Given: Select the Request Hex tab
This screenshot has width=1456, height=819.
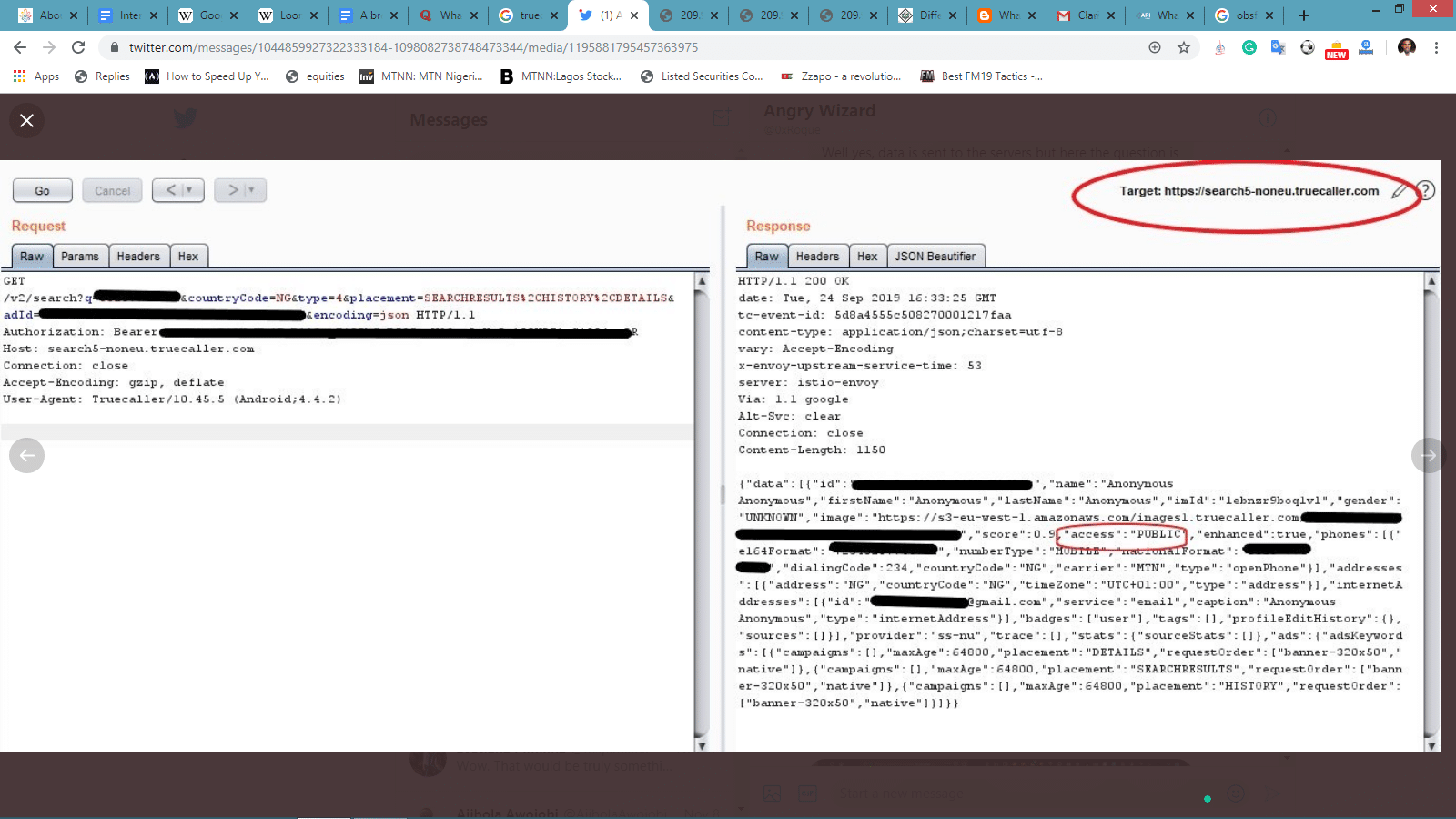Looking at the screenshot, I should point(188,257).
